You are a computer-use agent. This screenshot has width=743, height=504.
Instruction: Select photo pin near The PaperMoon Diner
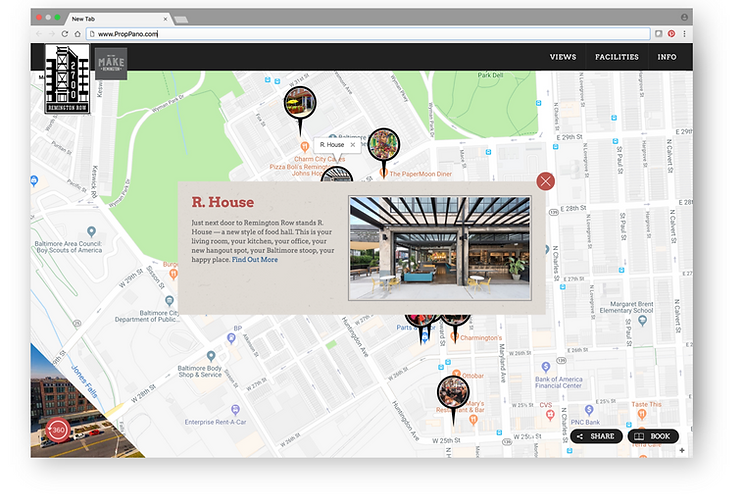[x=384, y=144]
